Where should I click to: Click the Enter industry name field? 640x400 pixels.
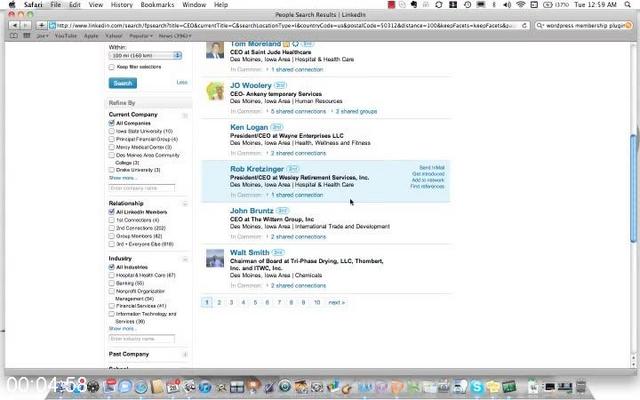(x=142, y=339)
